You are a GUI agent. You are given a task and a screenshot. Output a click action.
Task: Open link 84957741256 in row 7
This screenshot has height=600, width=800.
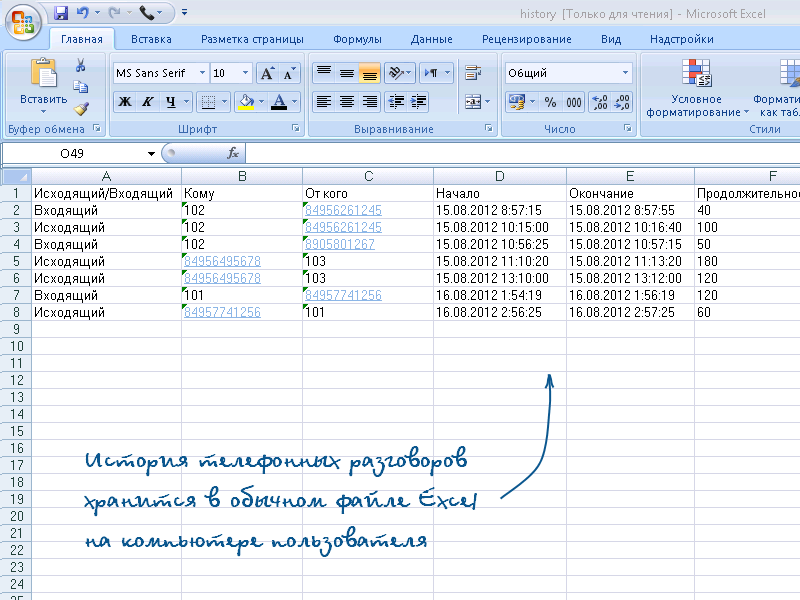click(x=343, y=295)
